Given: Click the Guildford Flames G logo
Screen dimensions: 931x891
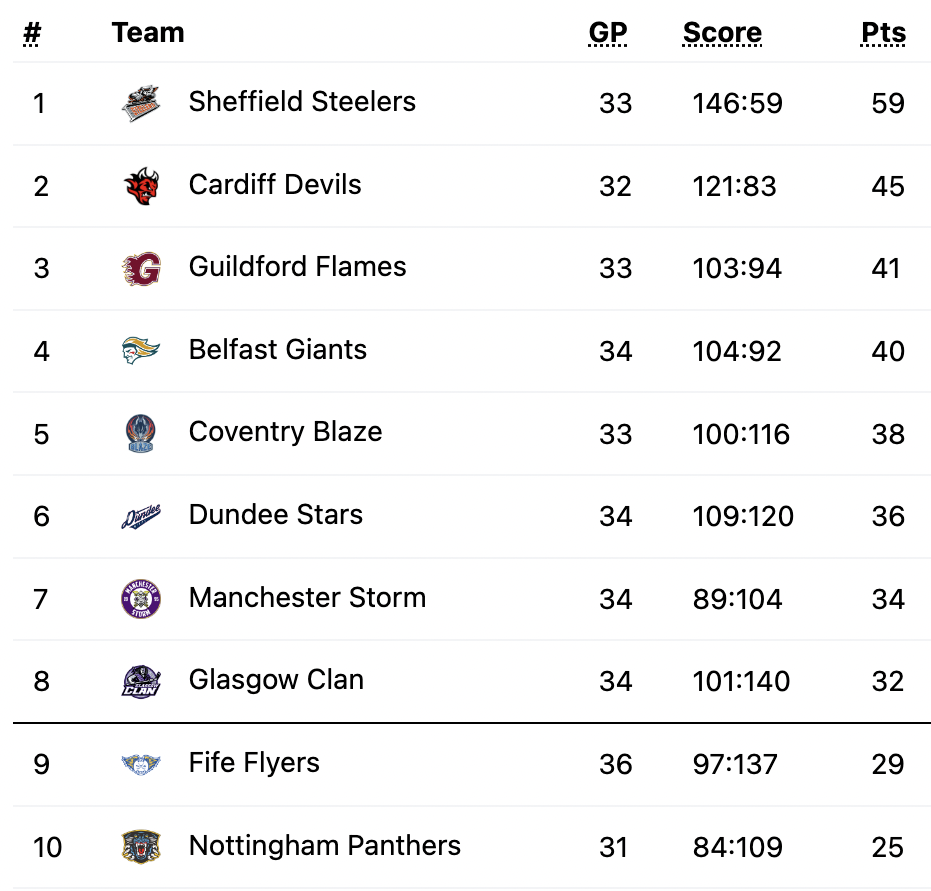Looking at the screenshot, I should click(x=141, y=268).
